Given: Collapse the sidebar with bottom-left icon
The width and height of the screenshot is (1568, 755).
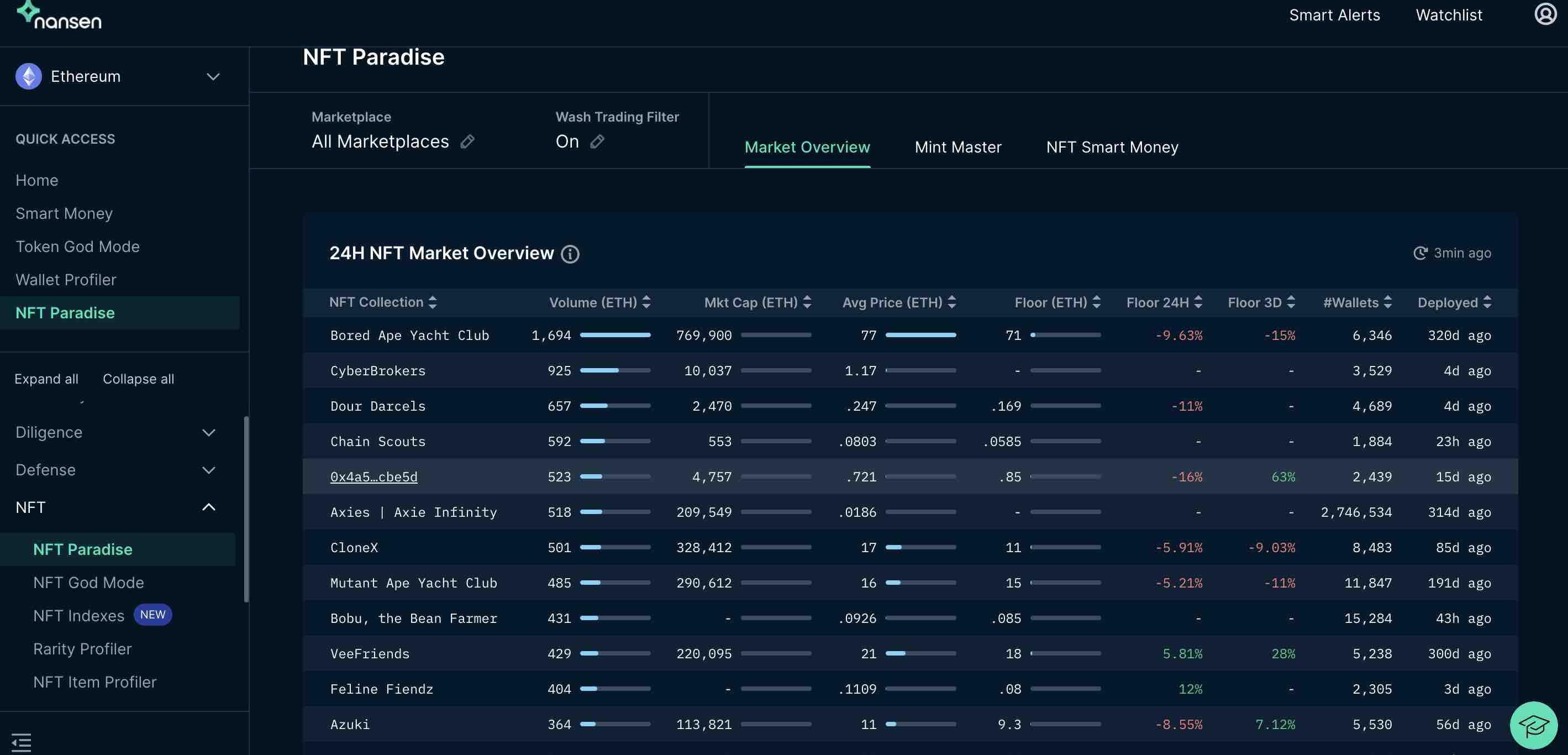Looking at the screenshot, I should [22, 742].
